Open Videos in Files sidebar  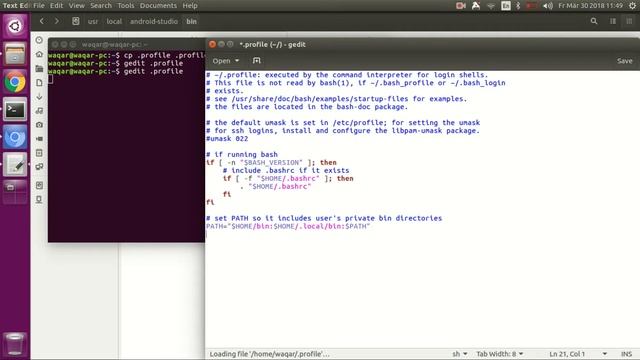(39, 139)
